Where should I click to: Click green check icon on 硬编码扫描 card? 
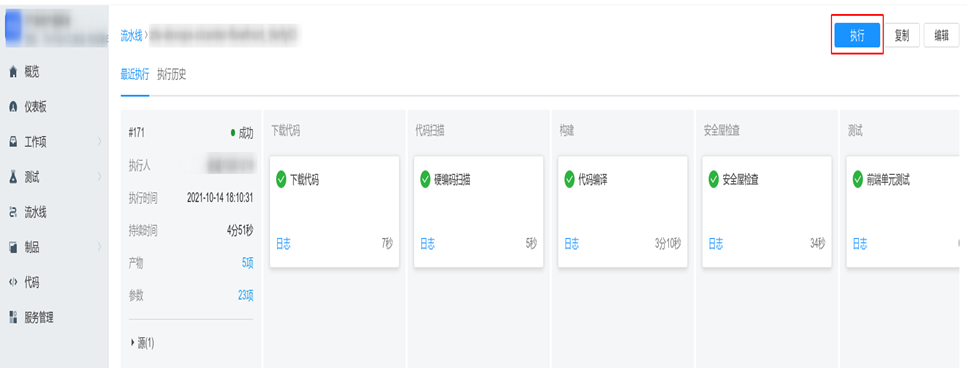pos(426,180)
